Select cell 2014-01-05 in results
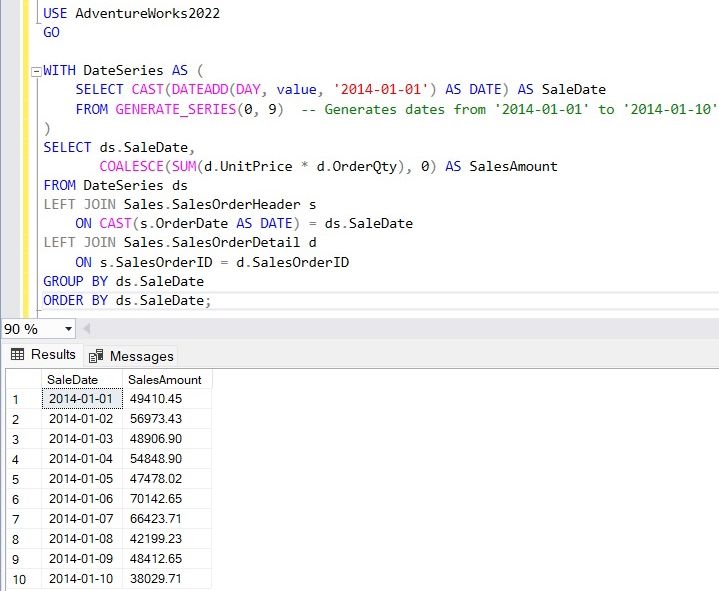 (x=82, y=479)
